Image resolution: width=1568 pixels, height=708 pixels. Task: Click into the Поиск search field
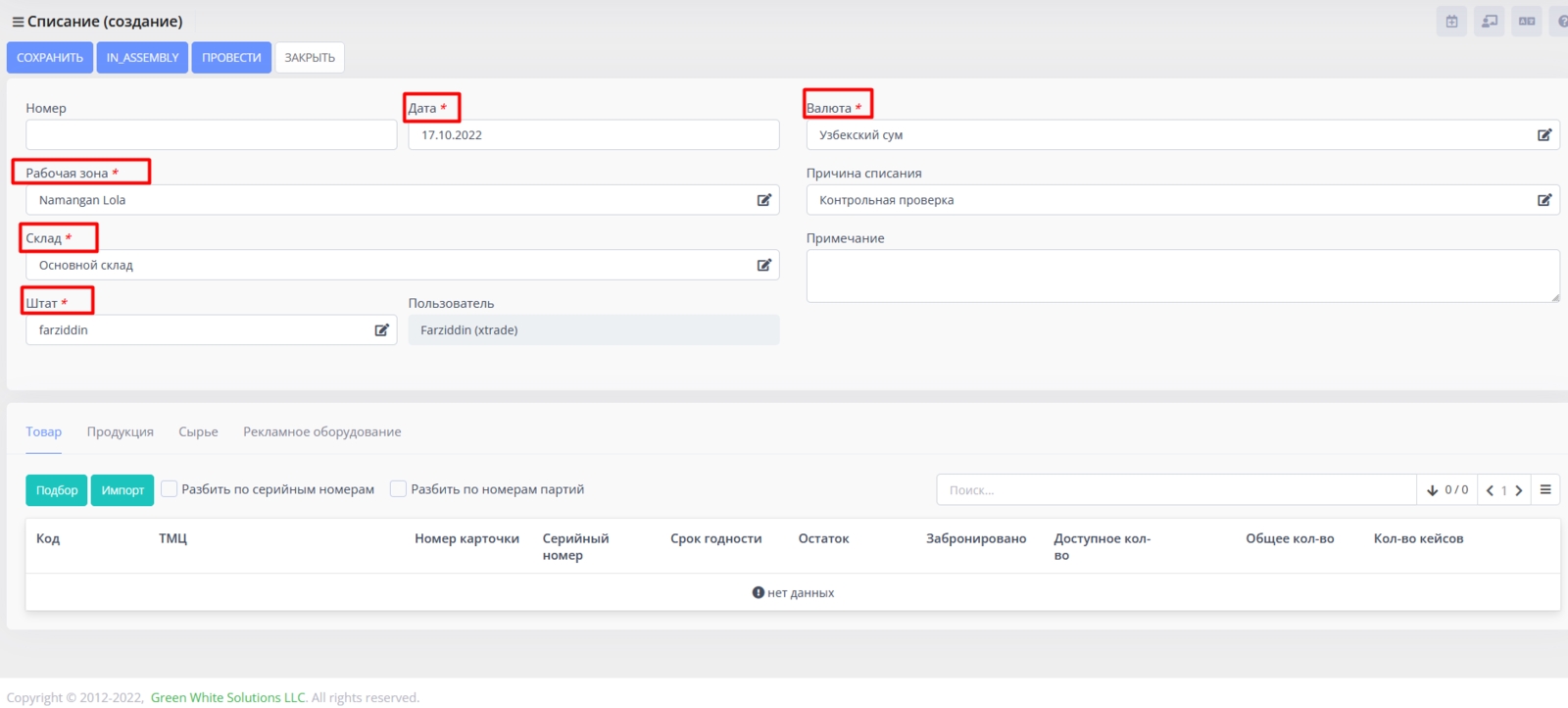(x=1176, y=490)
